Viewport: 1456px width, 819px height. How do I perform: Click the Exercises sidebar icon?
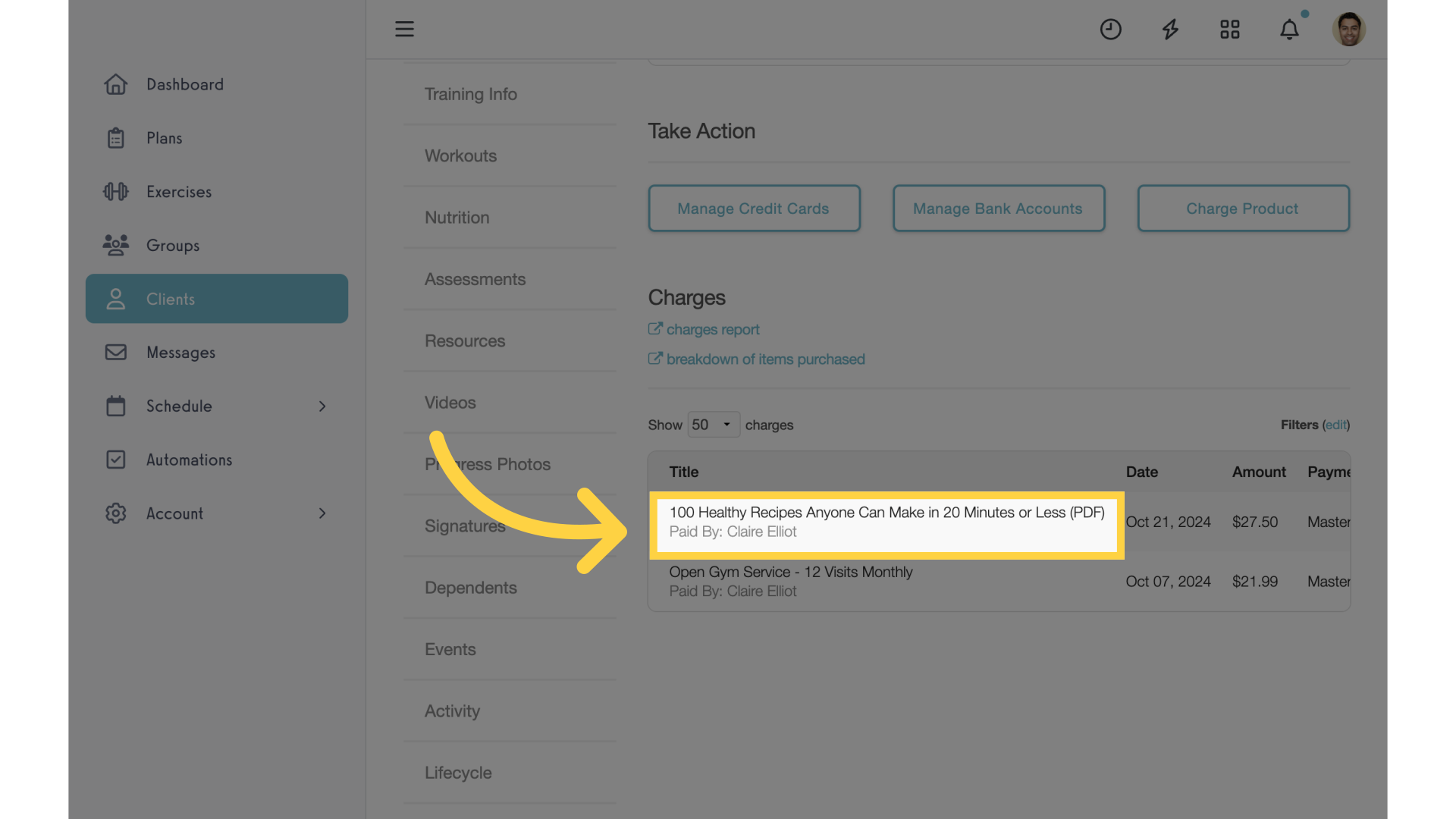coord(116,192)
